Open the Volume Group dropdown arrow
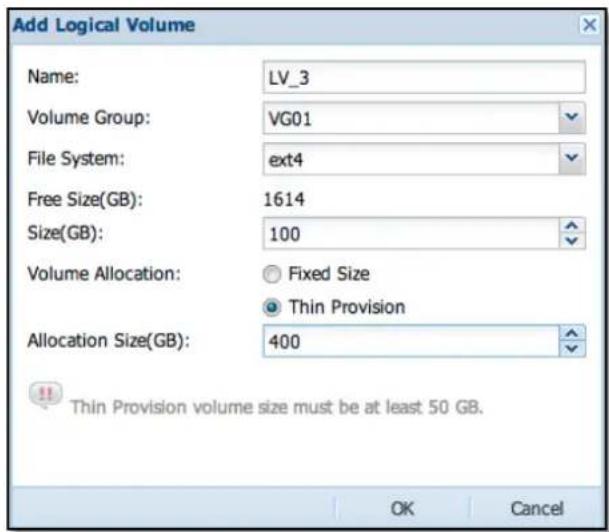 [572, 118]
